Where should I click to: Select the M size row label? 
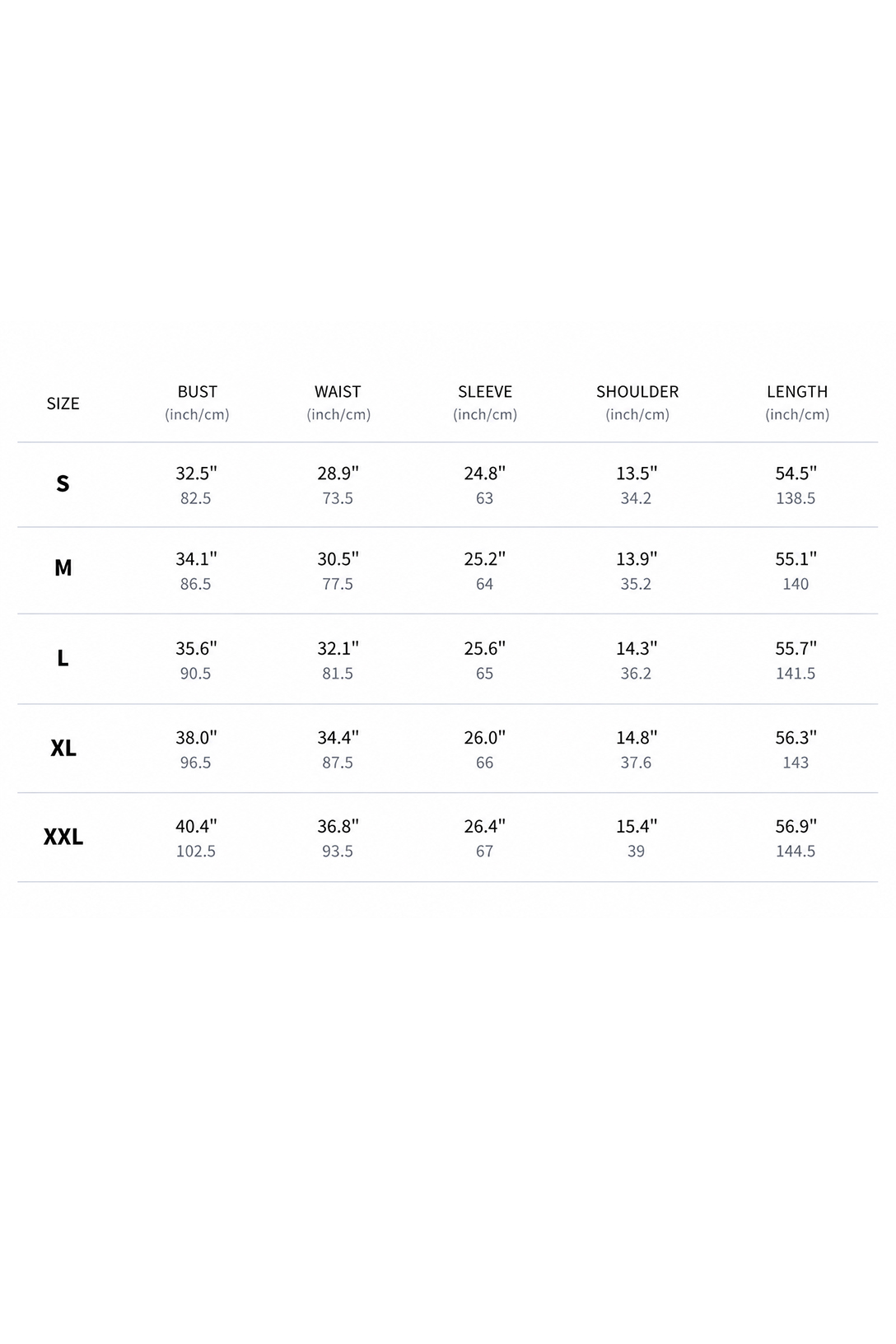[63, 567]
